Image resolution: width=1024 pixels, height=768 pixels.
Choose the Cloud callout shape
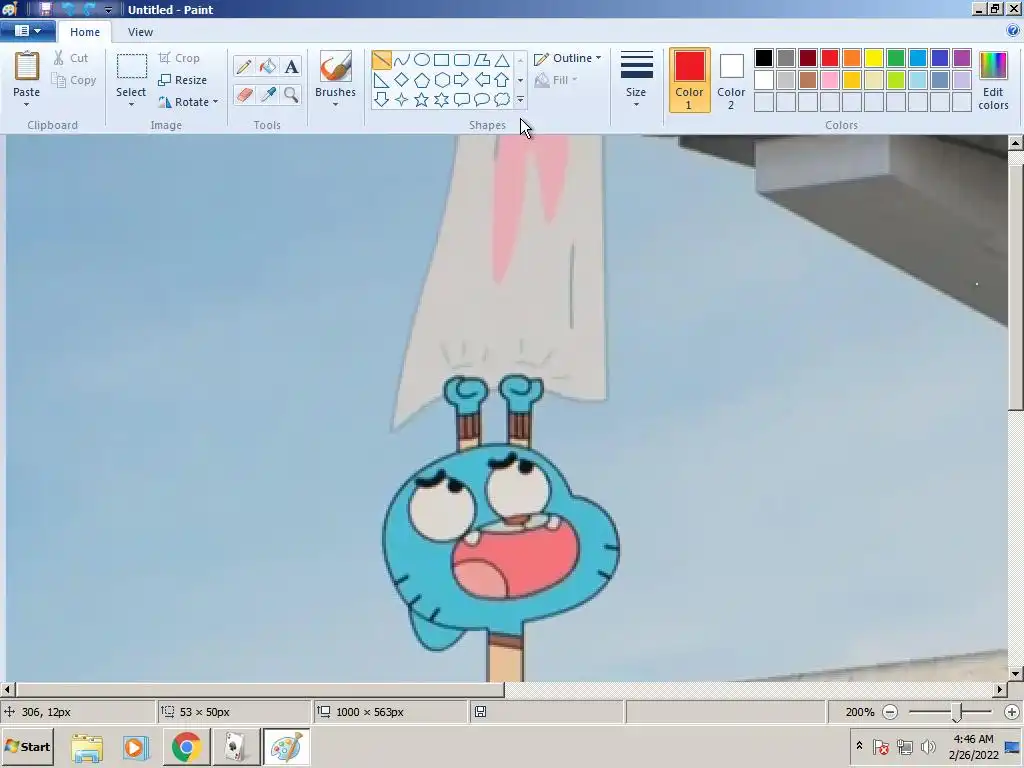coord(502,99)
